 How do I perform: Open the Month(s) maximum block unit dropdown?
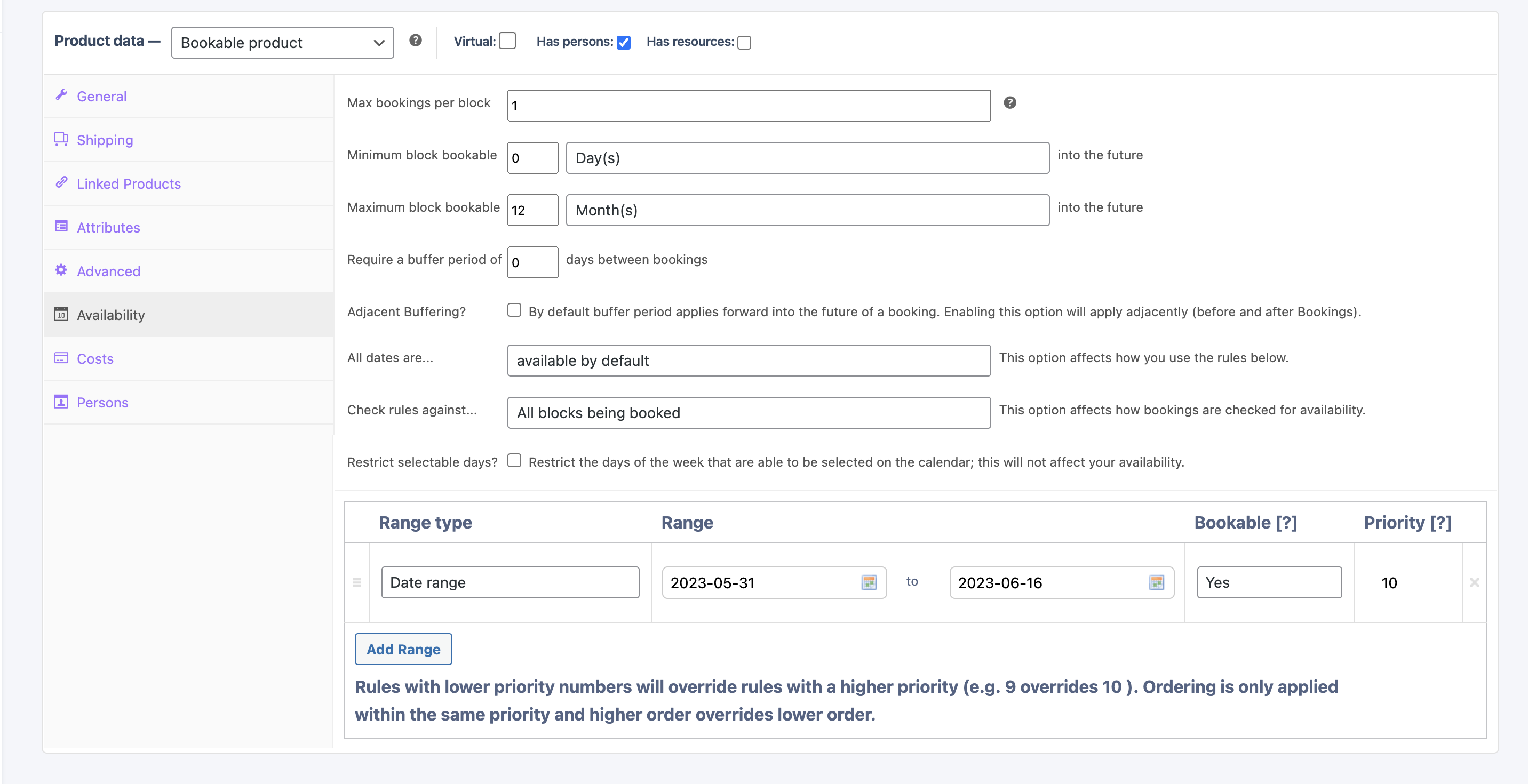807,210
